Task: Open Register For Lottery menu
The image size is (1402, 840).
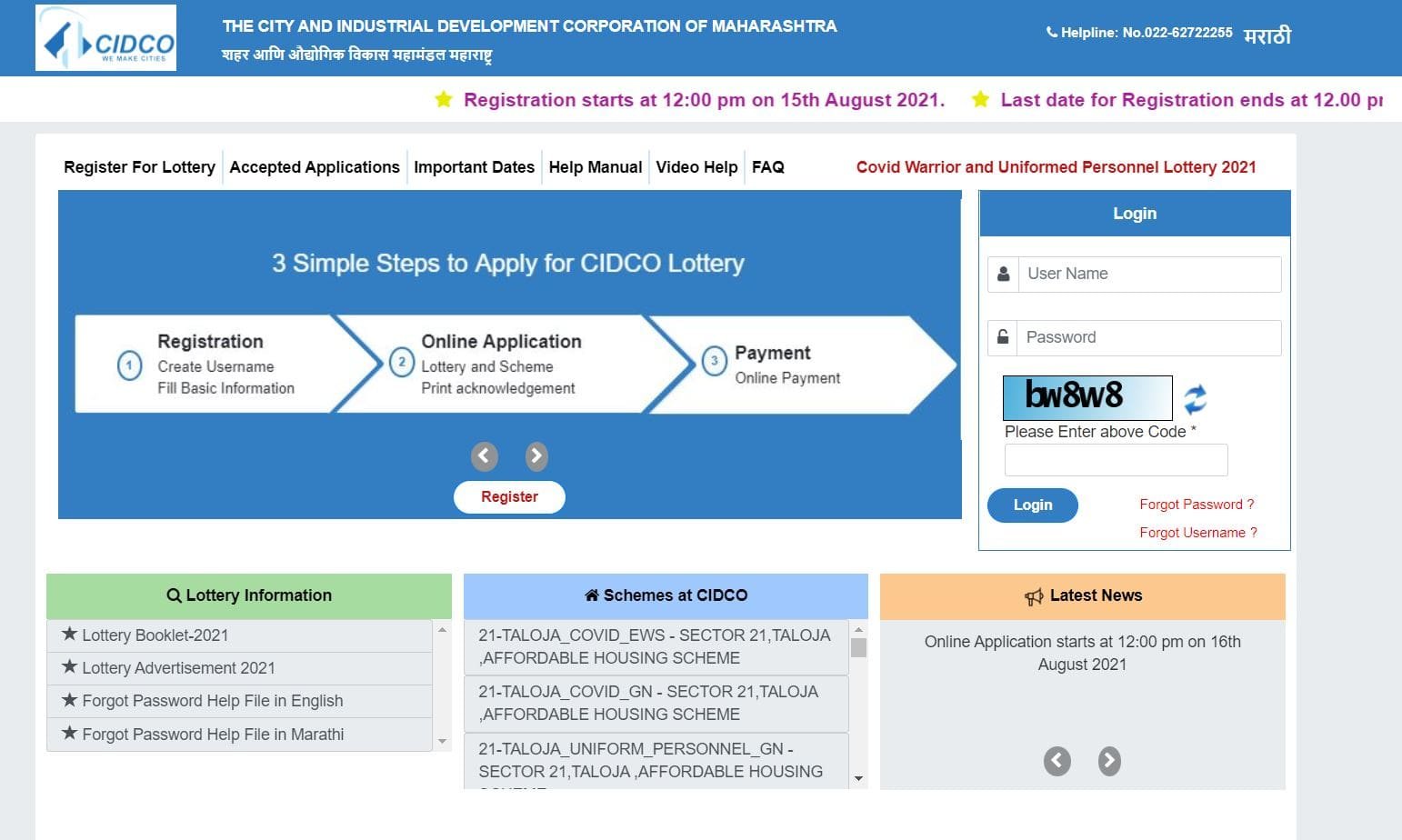Action: pyautogui.click(x=139, y=167)
